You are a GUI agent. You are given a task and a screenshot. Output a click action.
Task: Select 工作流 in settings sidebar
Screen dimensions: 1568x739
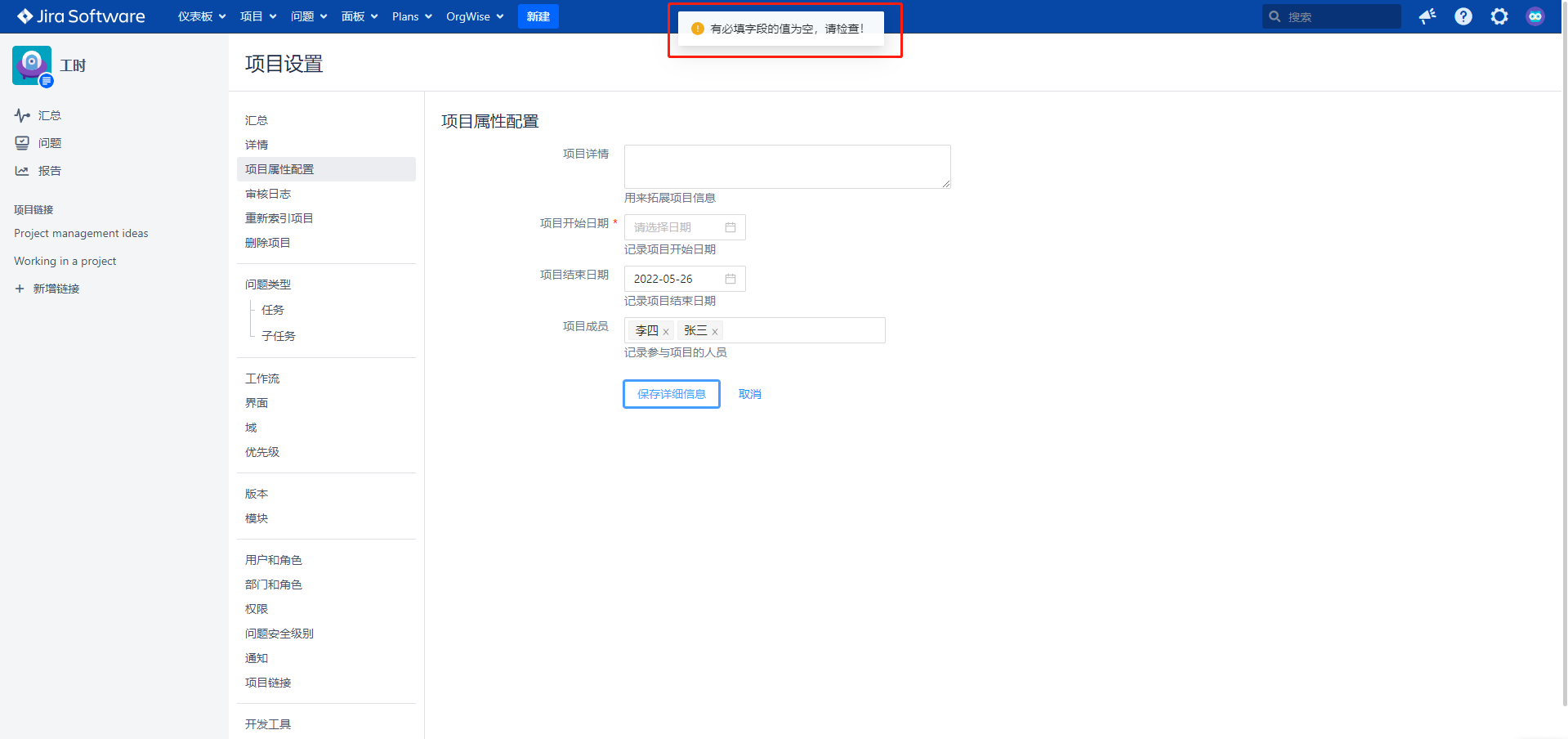[x=262, y=378]
